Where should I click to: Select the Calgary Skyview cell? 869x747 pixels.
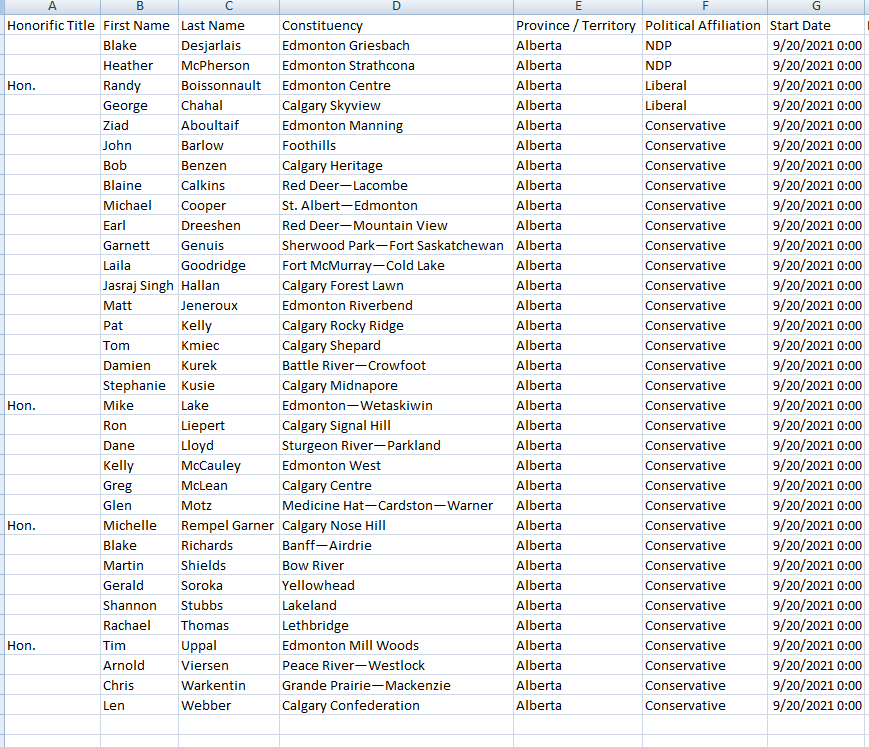click(396, 105)
